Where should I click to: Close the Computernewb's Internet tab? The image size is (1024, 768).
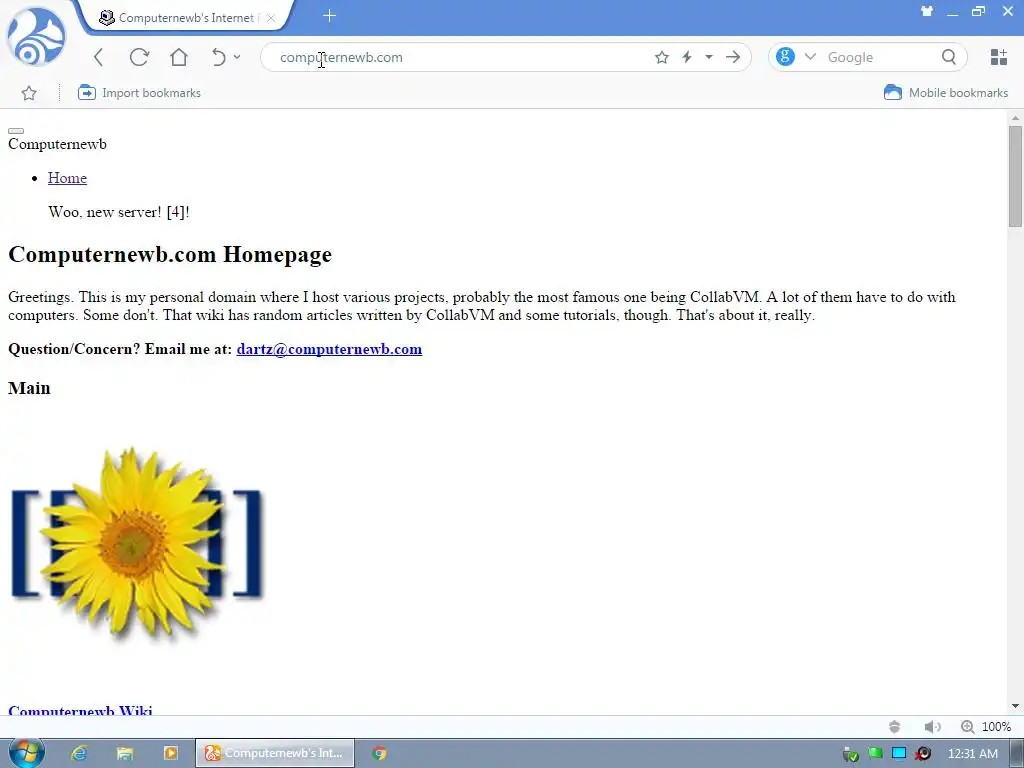pos(271,18)
